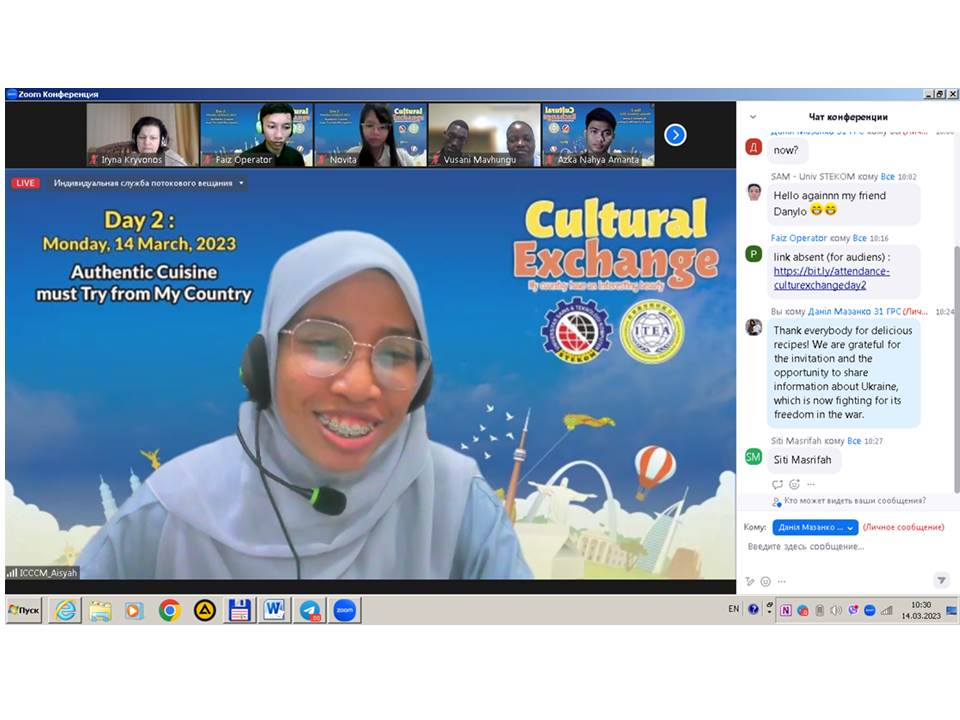Collapse the chat panel header chevron
The image size is (960, 720).
tap(753, 117)
